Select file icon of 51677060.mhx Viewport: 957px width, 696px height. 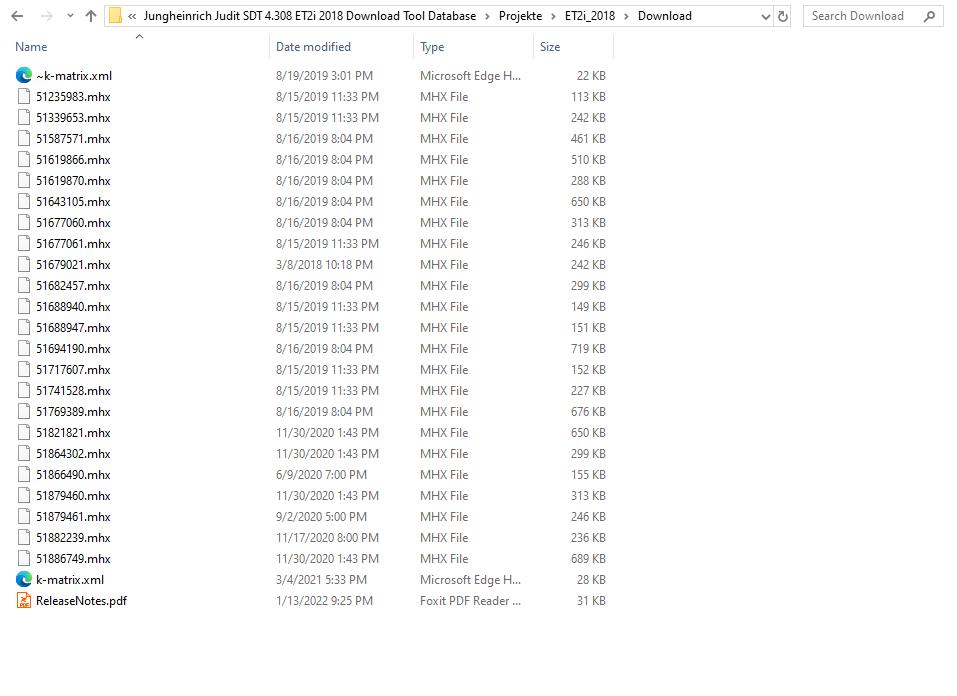(24, 222)
